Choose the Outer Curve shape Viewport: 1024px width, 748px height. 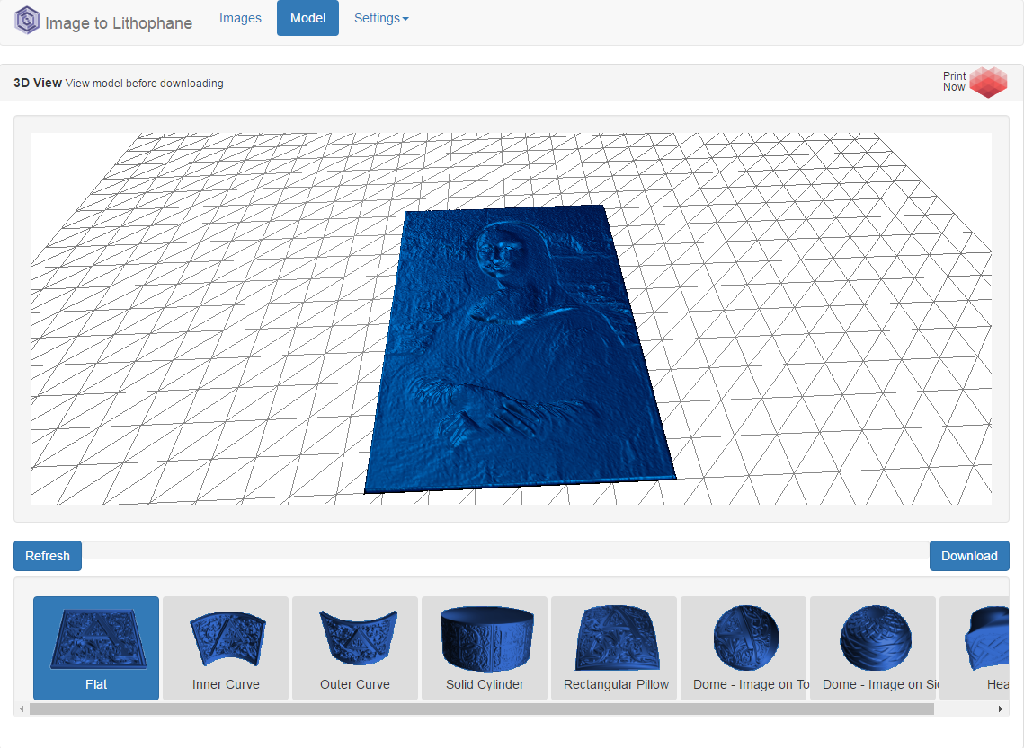tap(355, 647)
